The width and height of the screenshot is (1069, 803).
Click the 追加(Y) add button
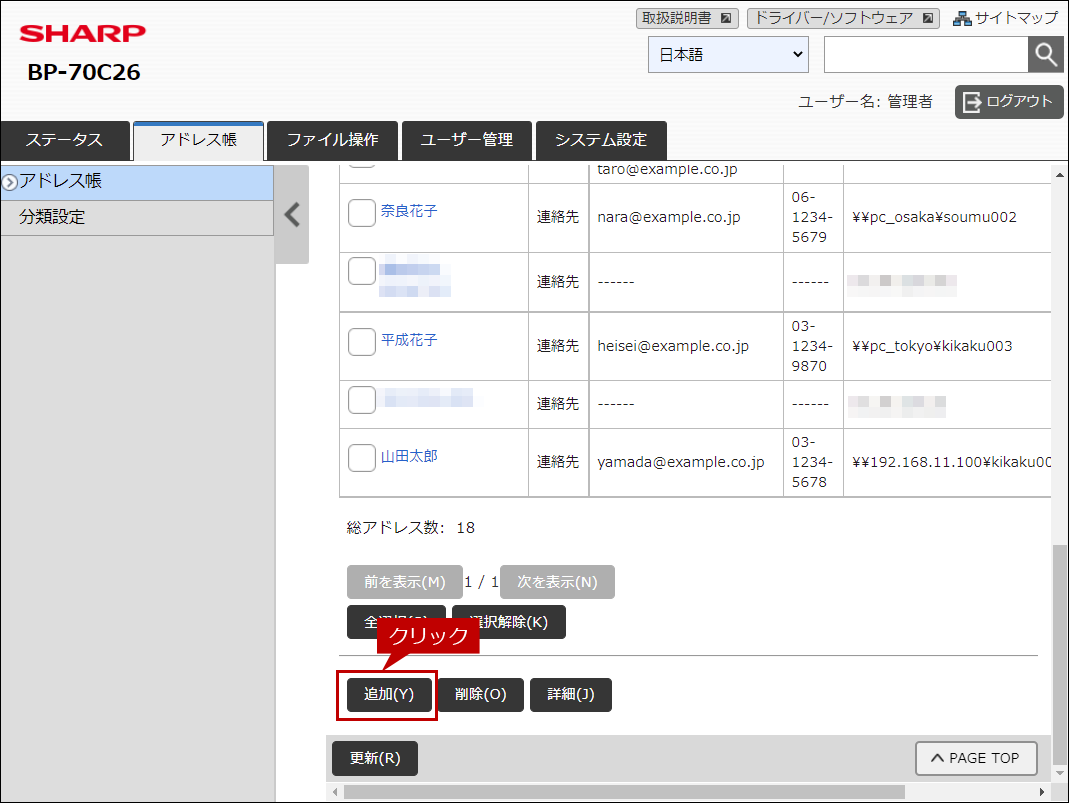[x=389, y=695]
